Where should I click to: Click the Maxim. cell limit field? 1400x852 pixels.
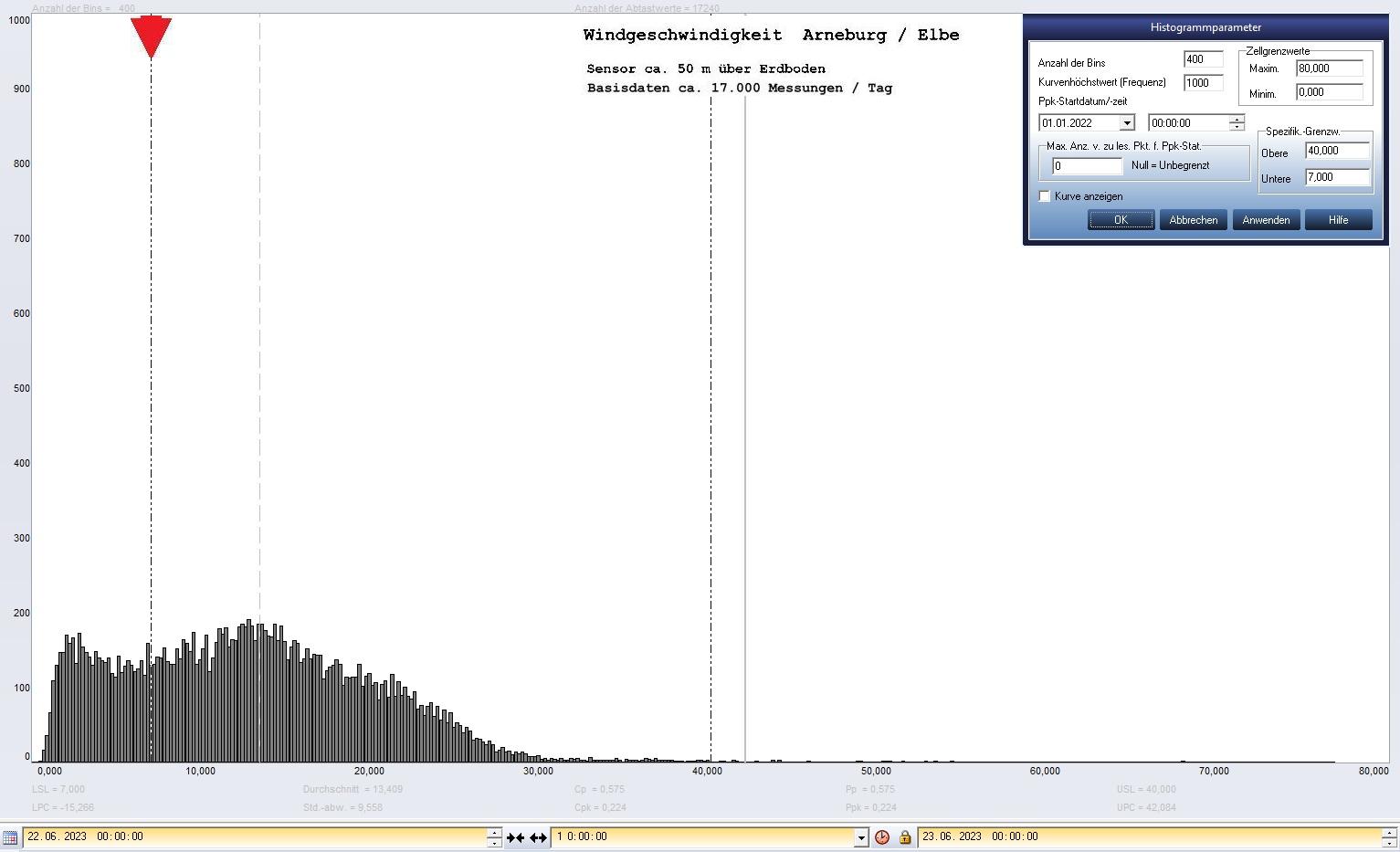(x=1329, y=68)
